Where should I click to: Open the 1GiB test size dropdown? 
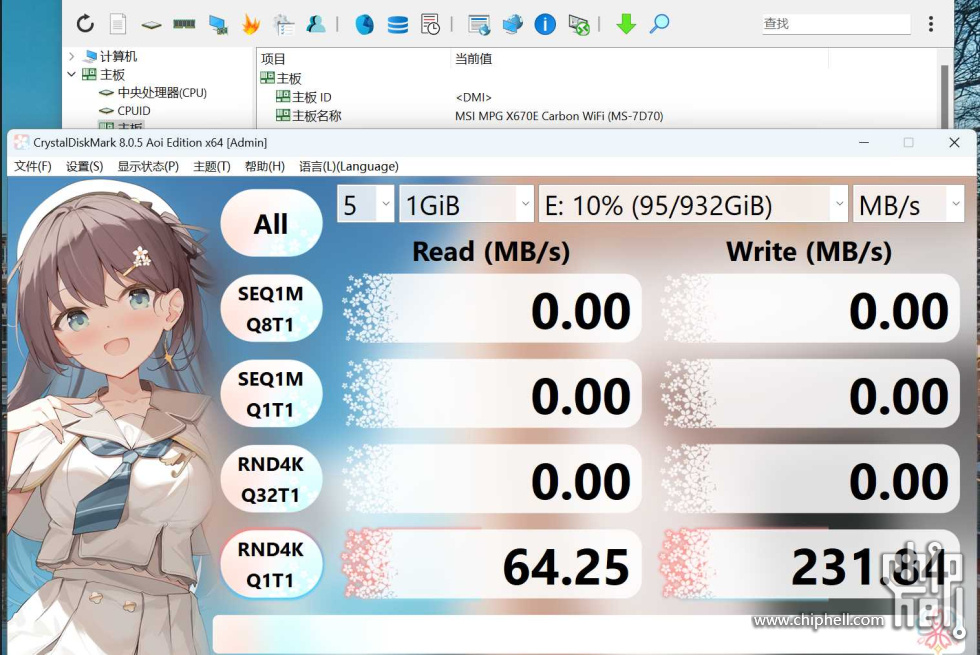(x=466, y=204)
